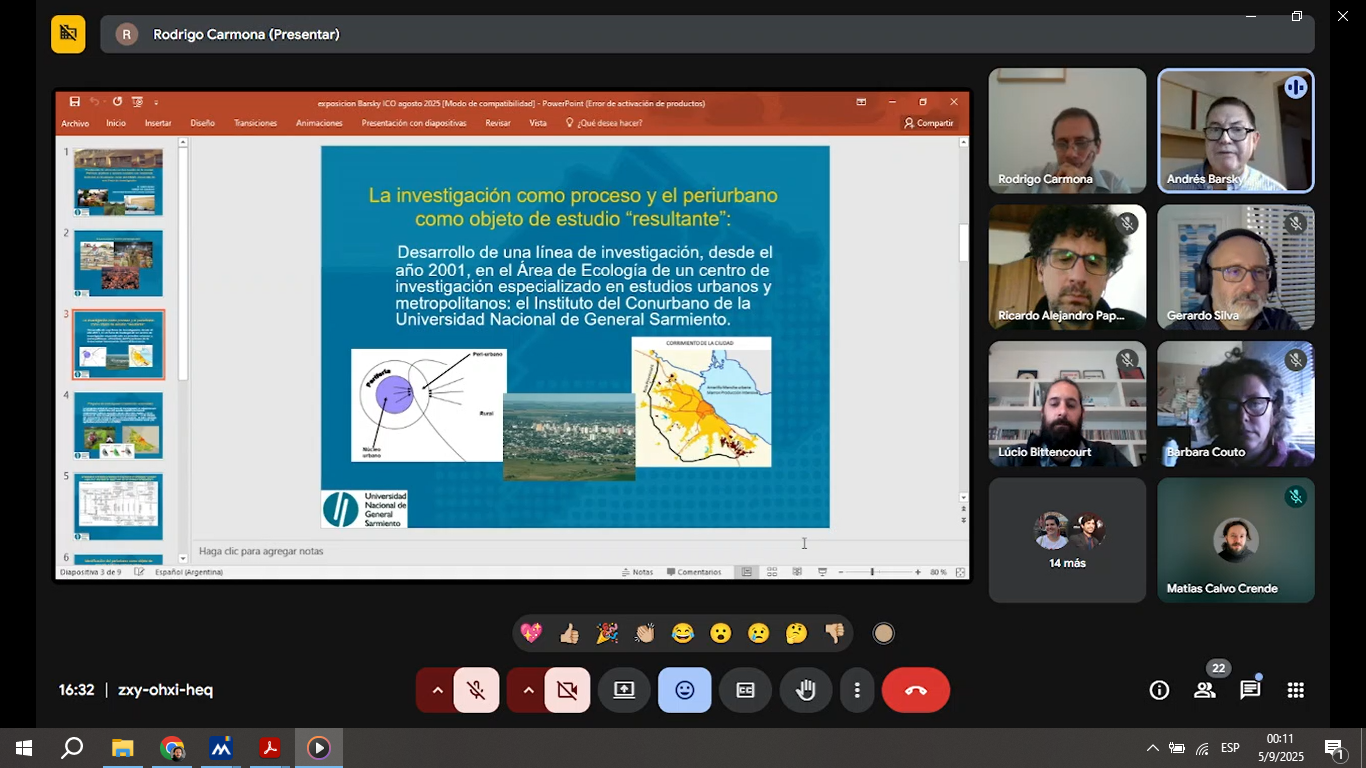
Task: Send the heart reaction emoji
Action: click(x=531, y=633)
